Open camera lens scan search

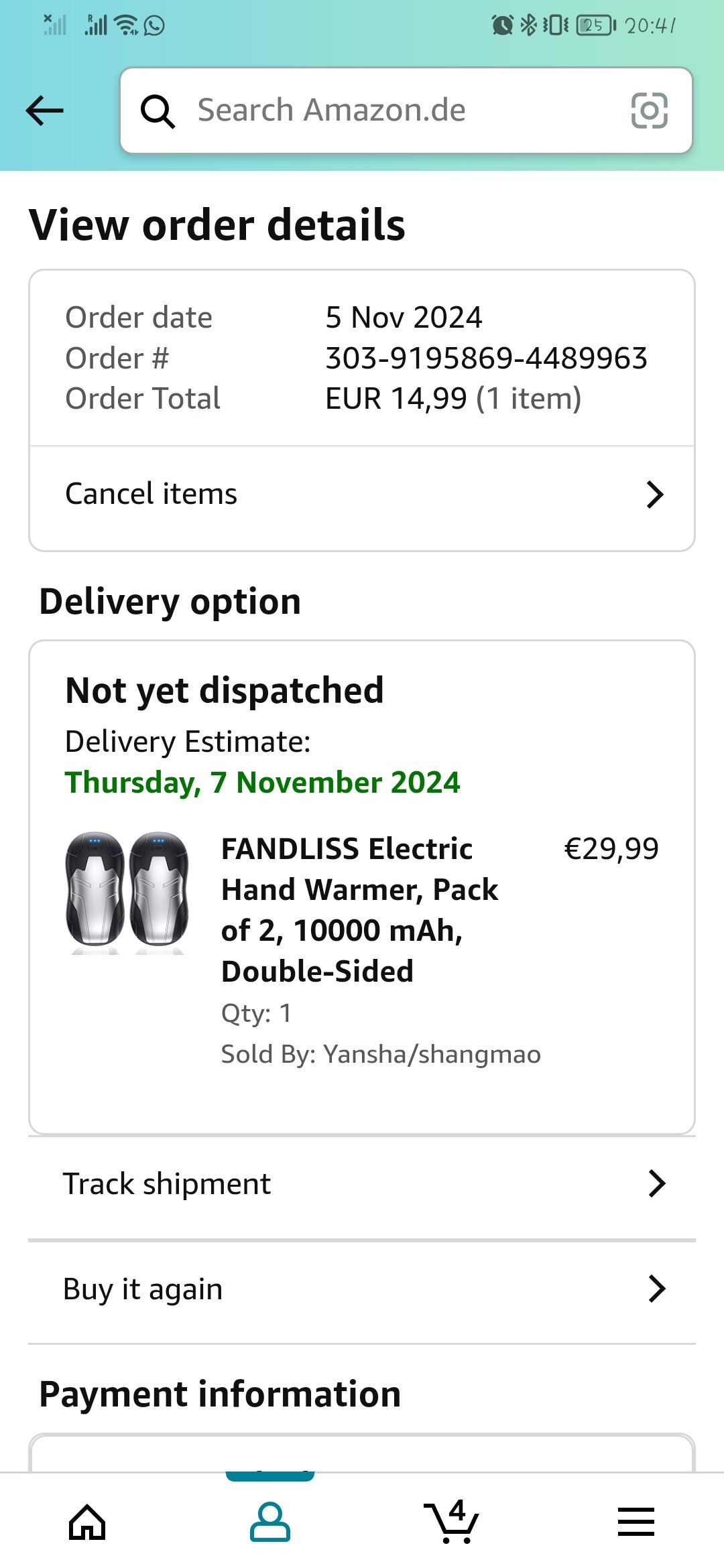[649, 111]
